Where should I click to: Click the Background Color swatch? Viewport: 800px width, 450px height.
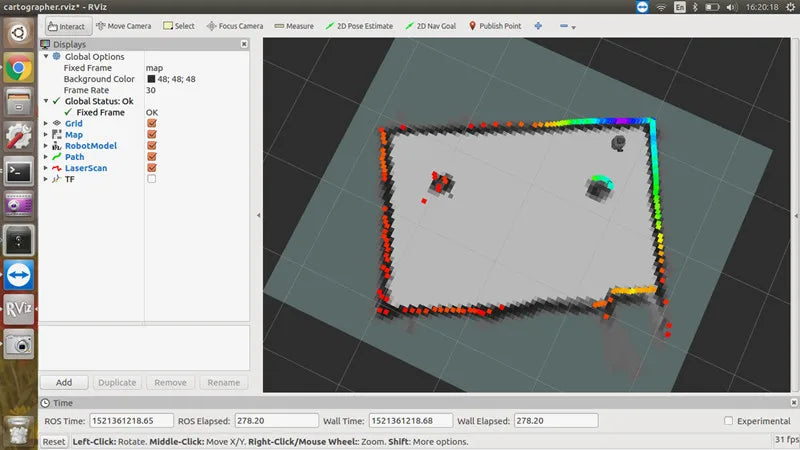tap(151, 79)
